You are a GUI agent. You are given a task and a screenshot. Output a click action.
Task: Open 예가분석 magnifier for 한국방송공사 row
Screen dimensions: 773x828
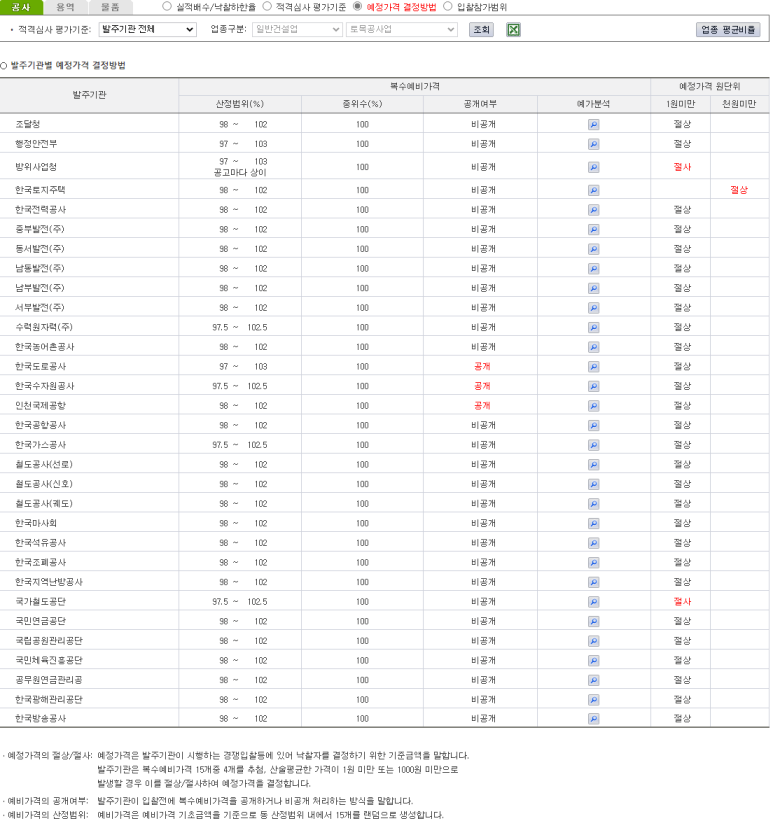pyautogui.click(x=593, y=719)
